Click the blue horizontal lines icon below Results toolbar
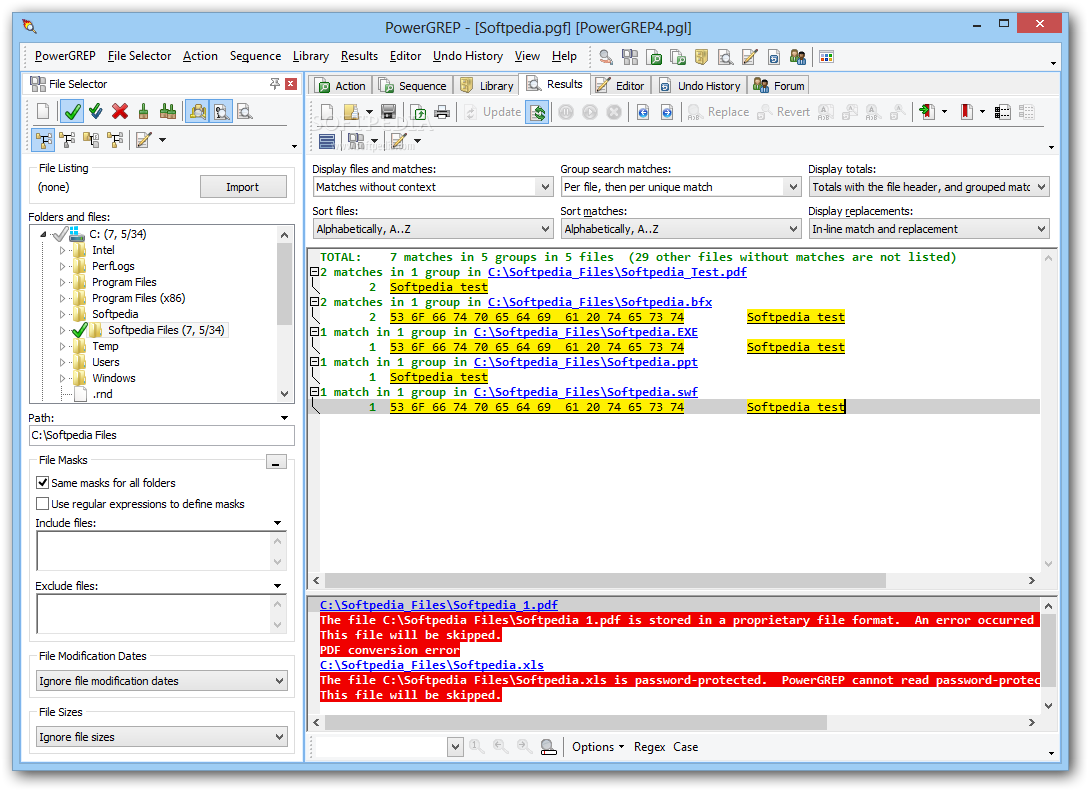The height and width of the screenshot is (791, 1089). click(x=327, y=141)
